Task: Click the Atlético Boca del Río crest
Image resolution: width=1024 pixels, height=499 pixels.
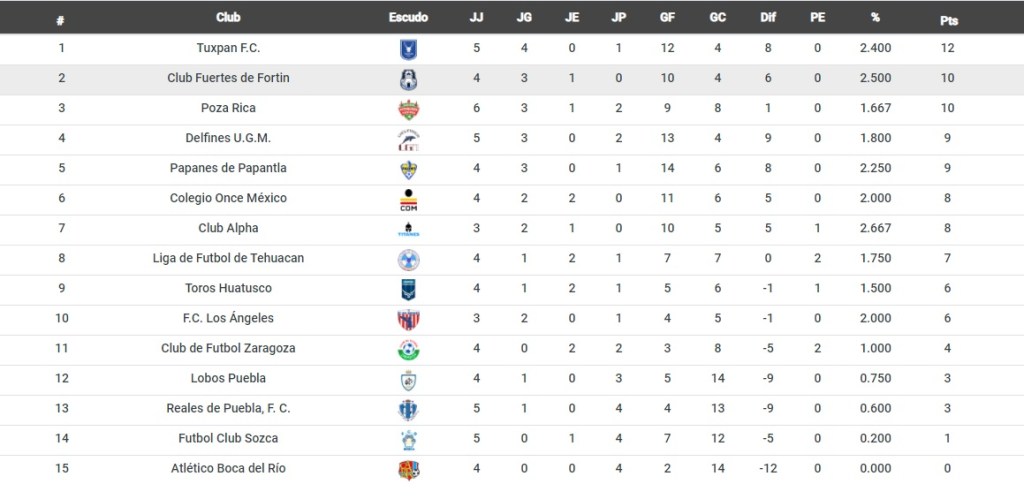Action: coord(408,469)
